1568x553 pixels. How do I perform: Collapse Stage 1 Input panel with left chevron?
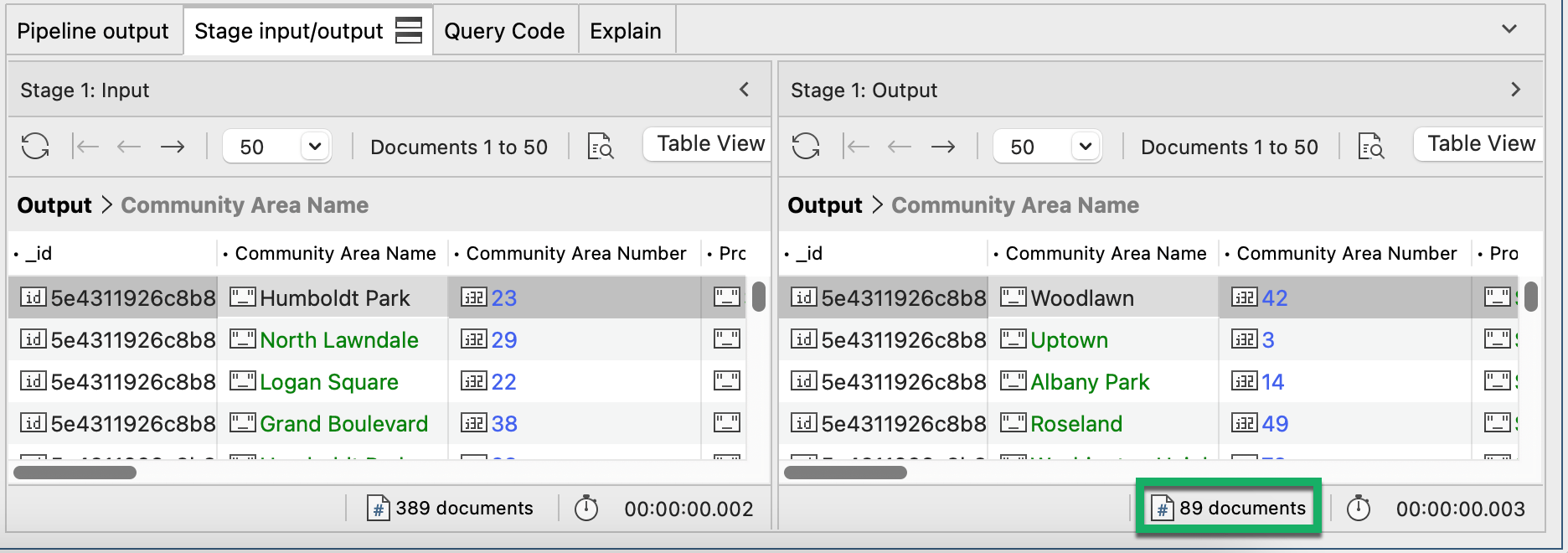tap(744, 90)
